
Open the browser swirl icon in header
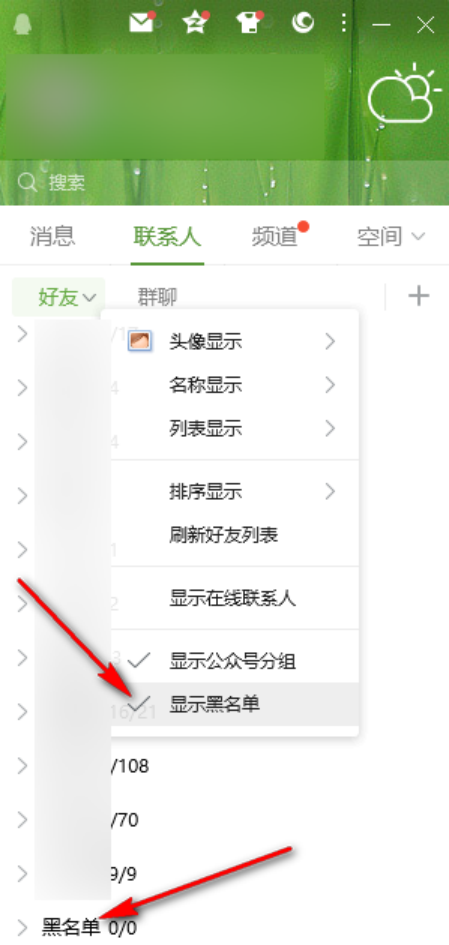point(302,23)
